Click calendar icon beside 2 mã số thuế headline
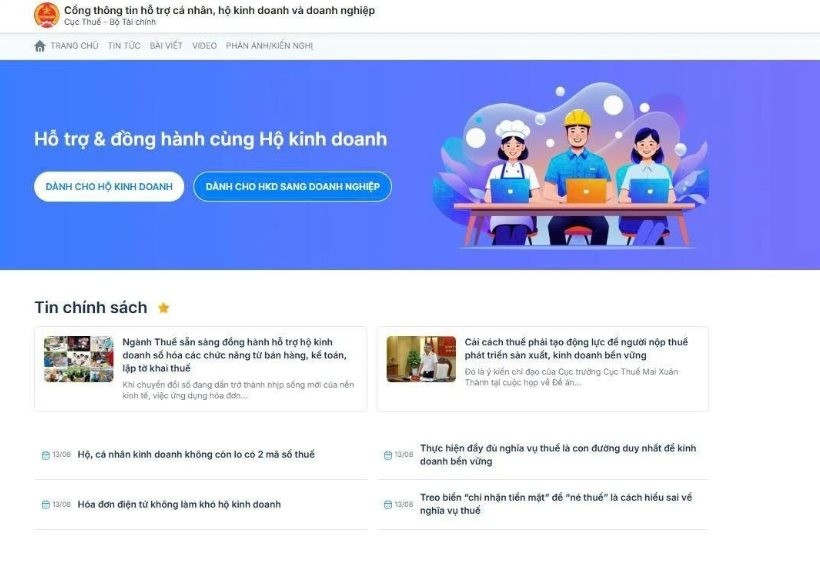This screenshot has width=820, height=571. (x=45, y=455)
